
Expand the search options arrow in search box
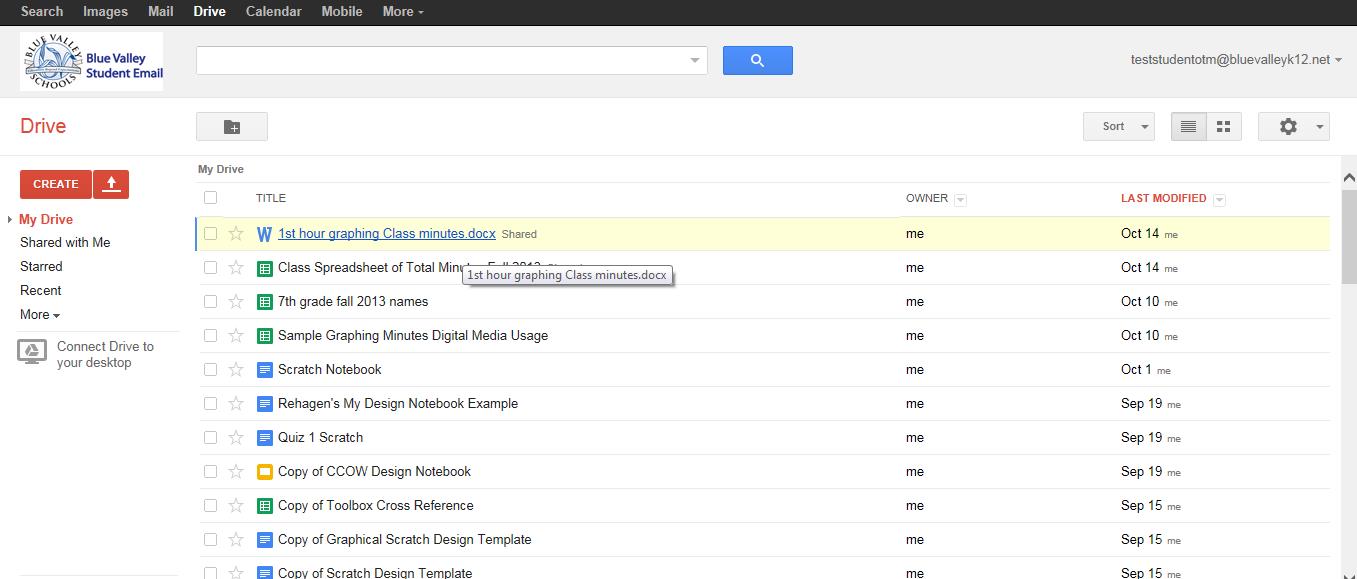tap(695, 61)
